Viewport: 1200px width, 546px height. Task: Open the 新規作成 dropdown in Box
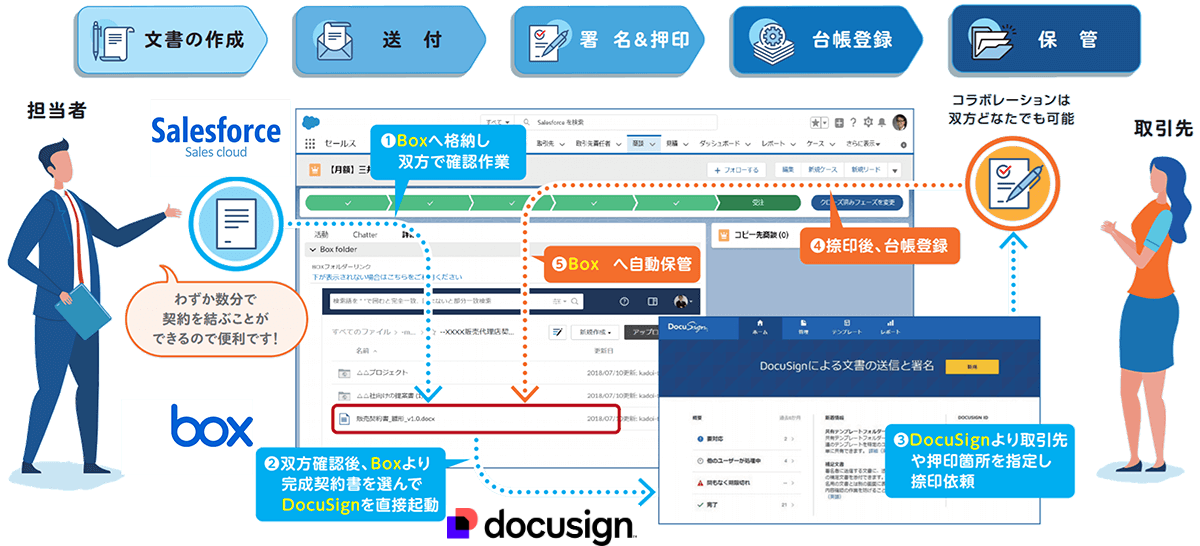(594, 332)
